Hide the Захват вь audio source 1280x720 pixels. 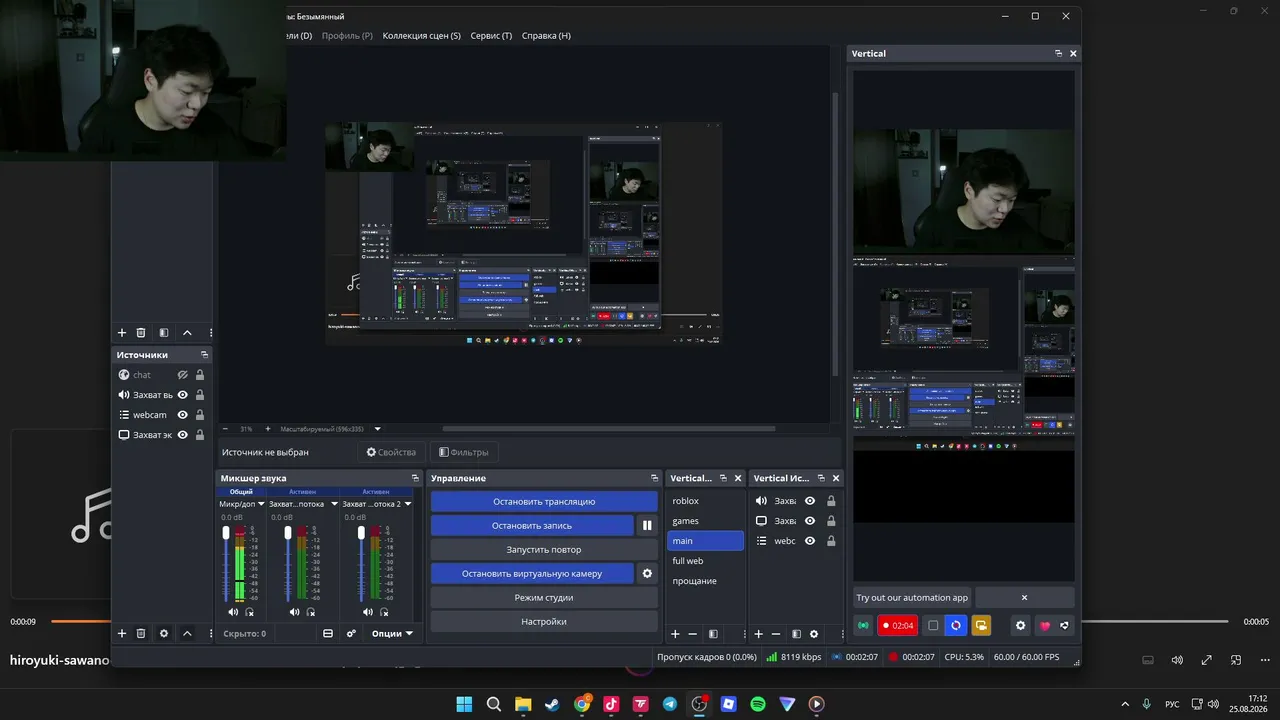click(x=183, y=395)
